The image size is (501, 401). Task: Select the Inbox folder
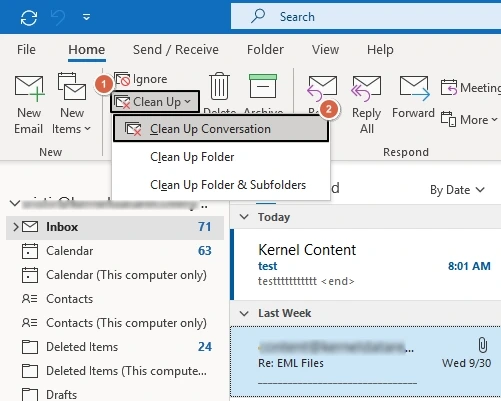click(x=115, y=227)
